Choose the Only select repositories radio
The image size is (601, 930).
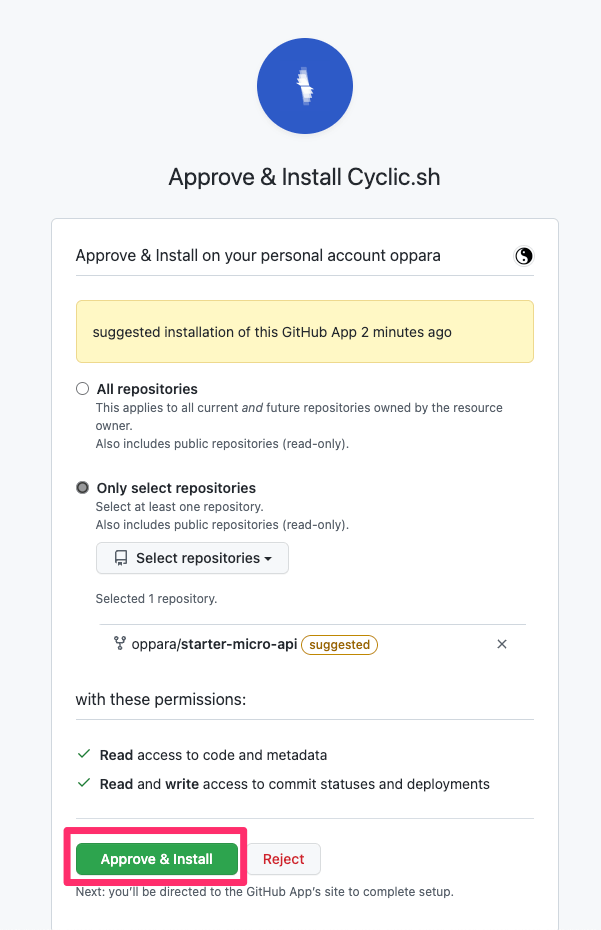click(x=83, y=488)
